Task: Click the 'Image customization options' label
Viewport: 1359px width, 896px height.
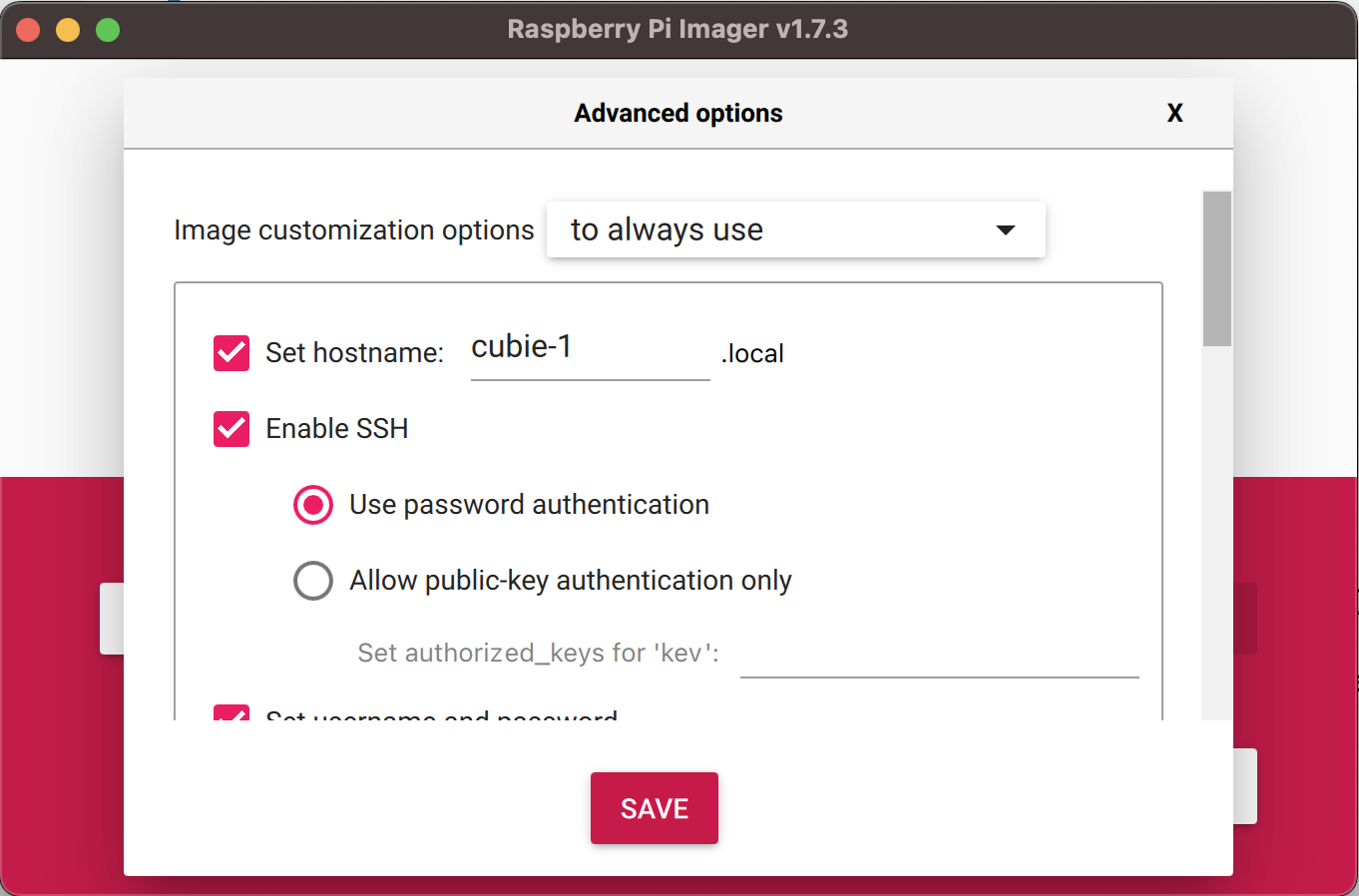Action: [x=354, y=230]
